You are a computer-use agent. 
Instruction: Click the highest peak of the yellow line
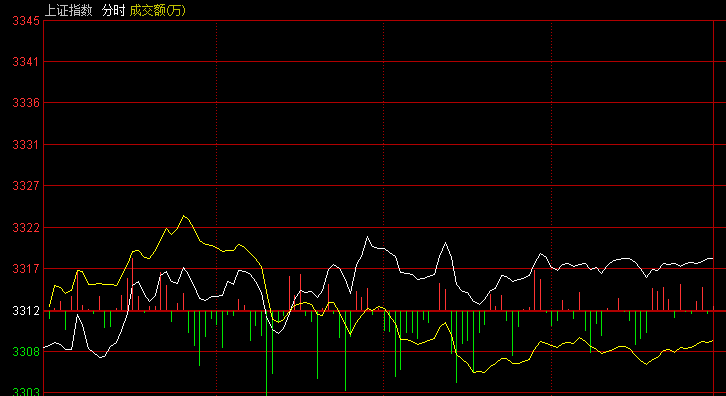click(x=184, y=216)
